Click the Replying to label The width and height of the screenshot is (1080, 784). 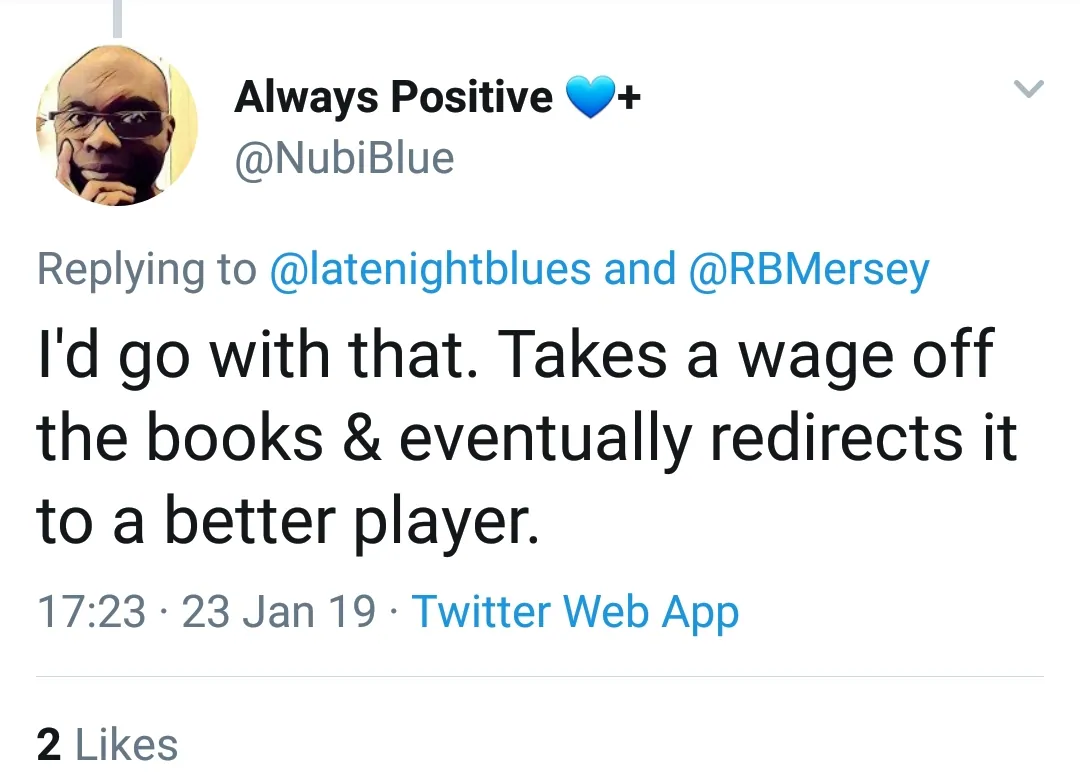coord(148,270)
